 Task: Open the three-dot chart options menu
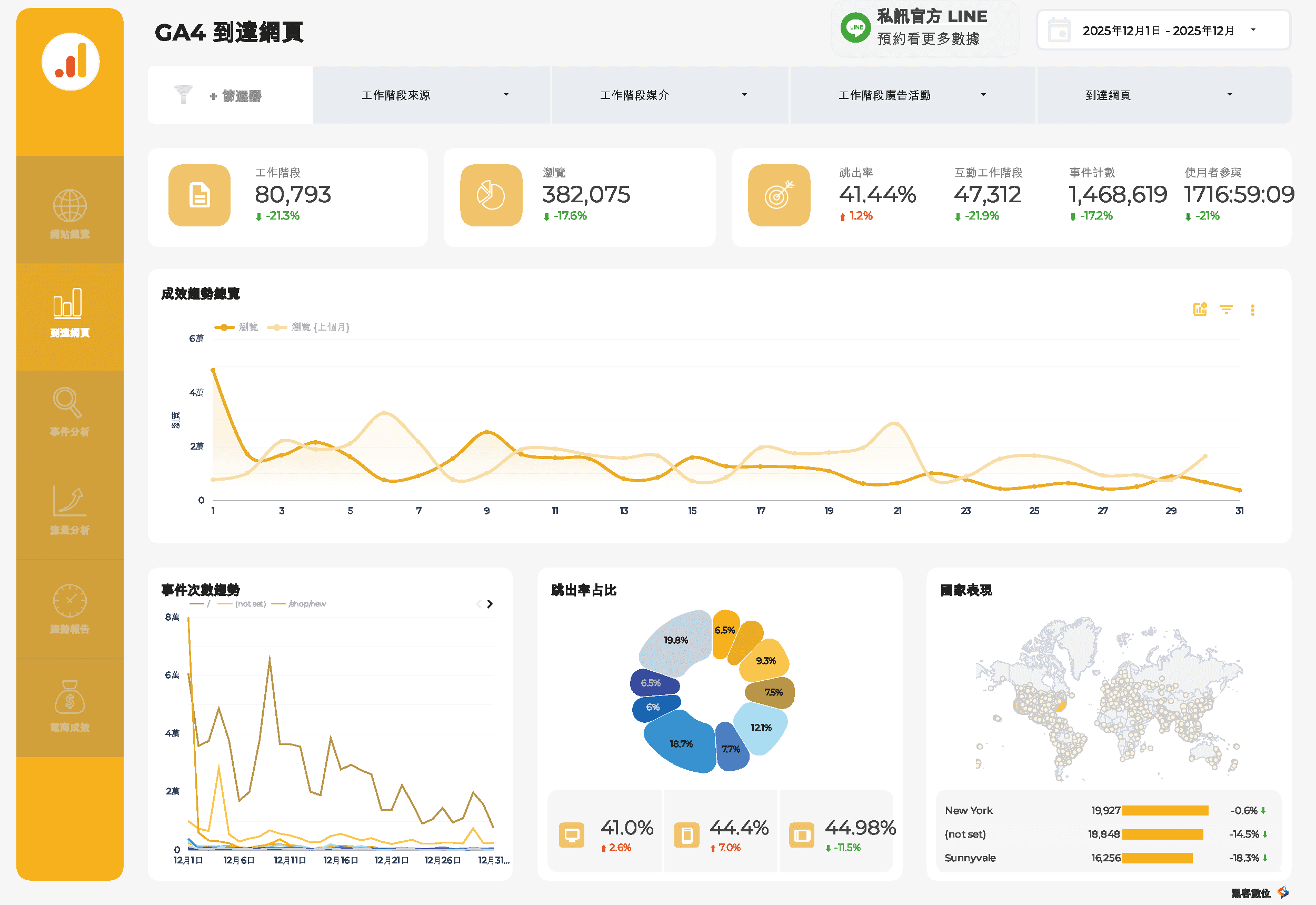coord(1252,310)
